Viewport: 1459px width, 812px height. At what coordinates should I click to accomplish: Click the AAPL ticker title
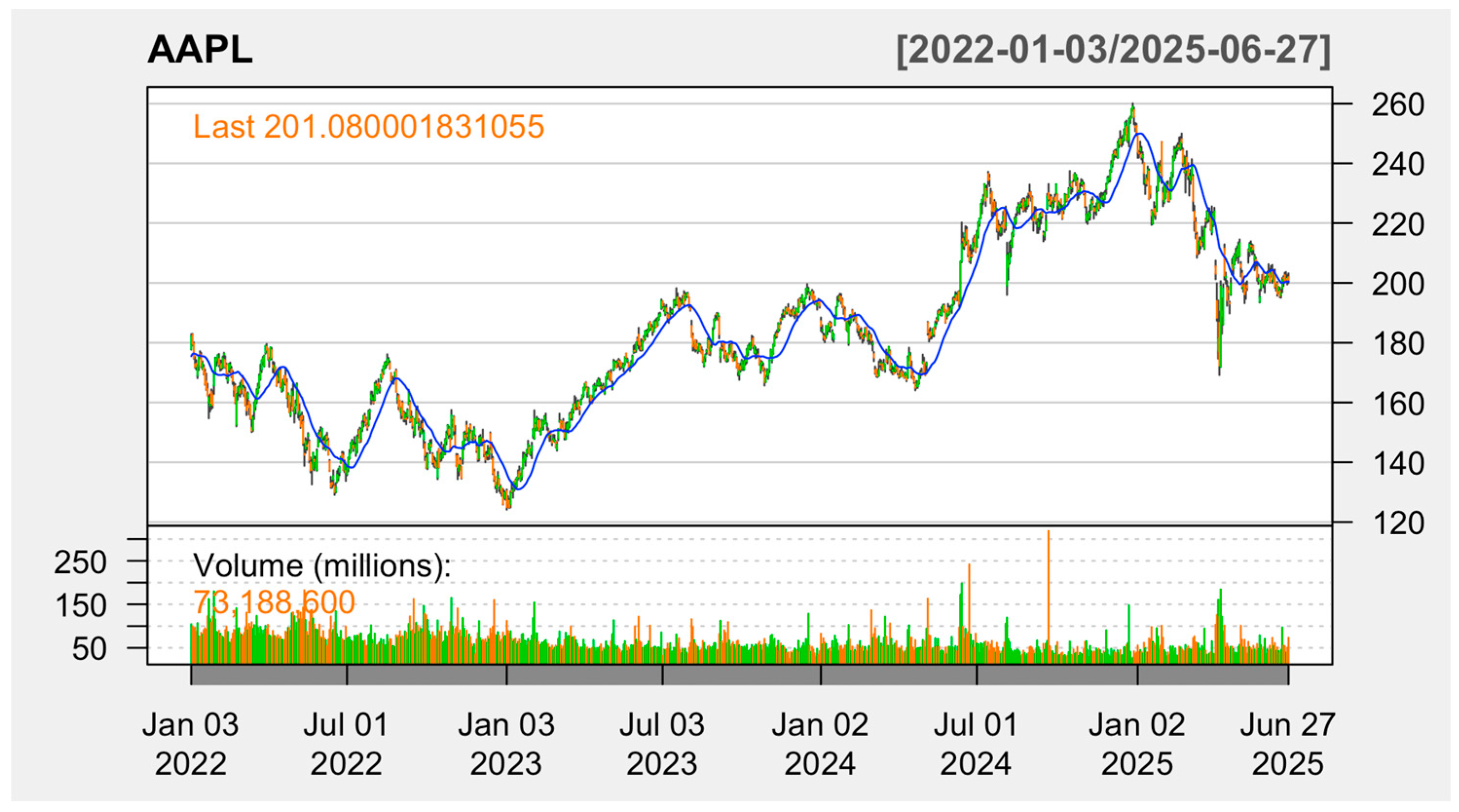coord(200,51)
